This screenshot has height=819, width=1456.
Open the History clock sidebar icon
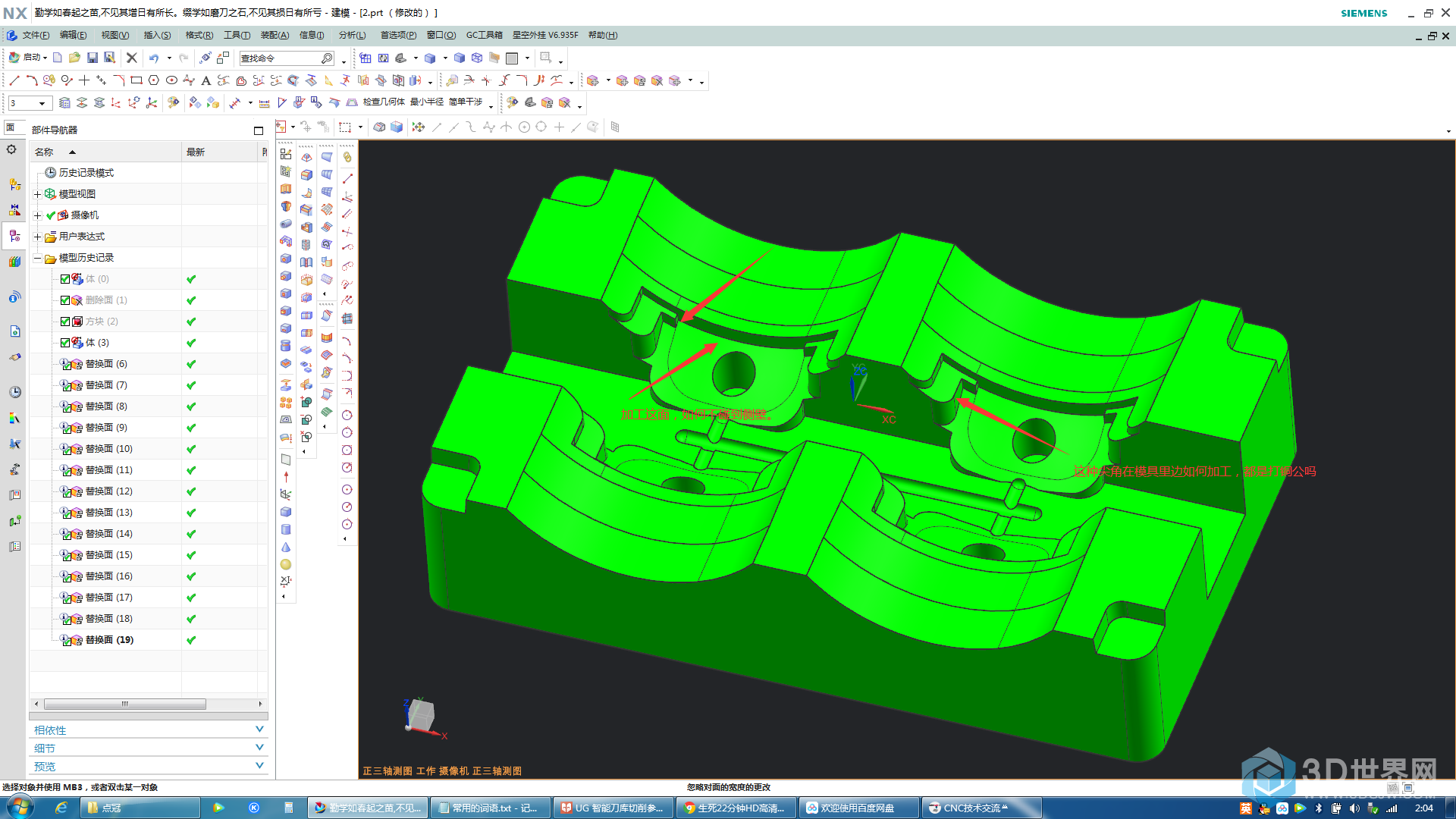(14, 392)
